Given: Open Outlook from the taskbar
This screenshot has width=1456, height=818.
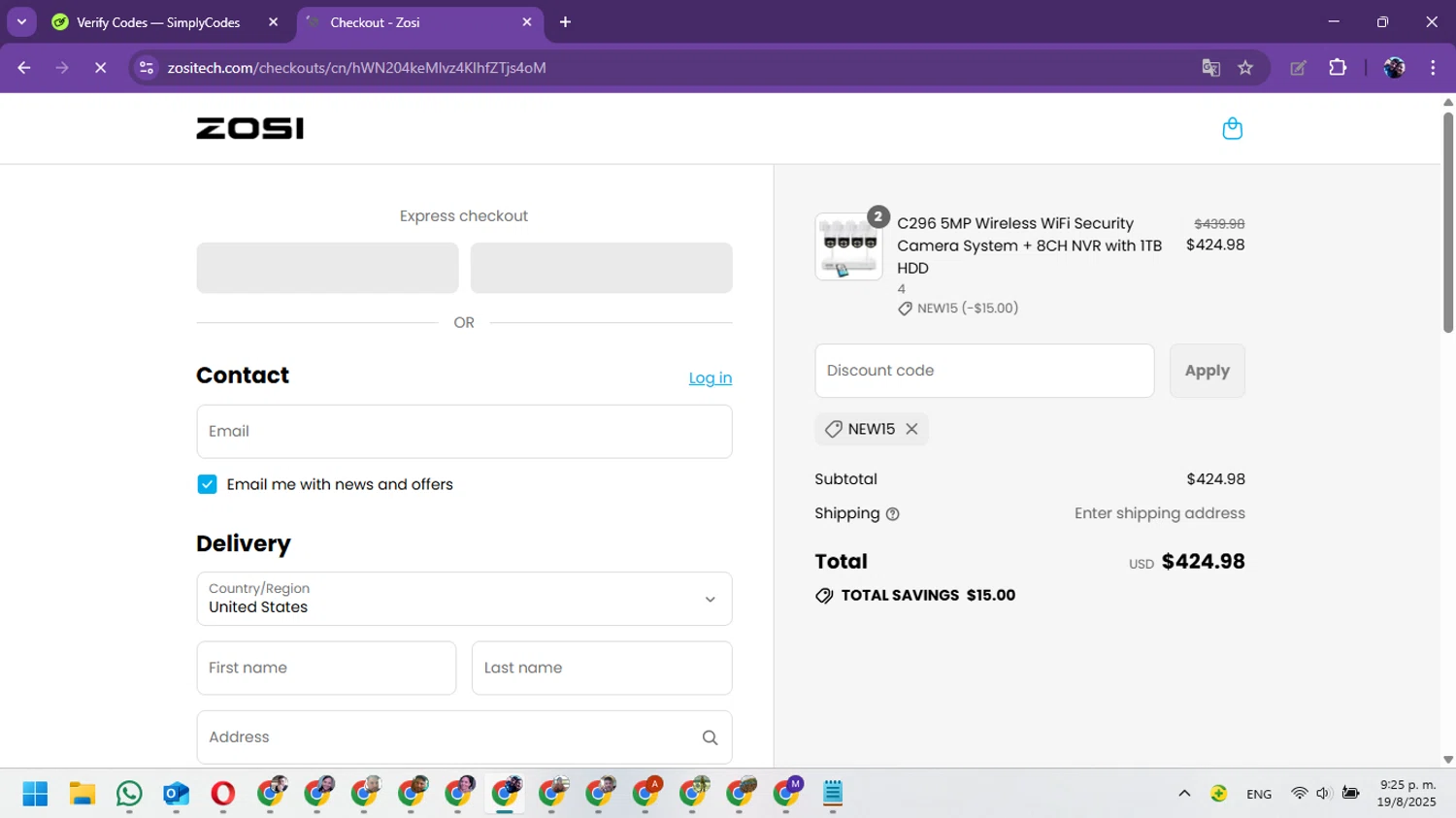Looking at the screenshot, I should [176, 794].
